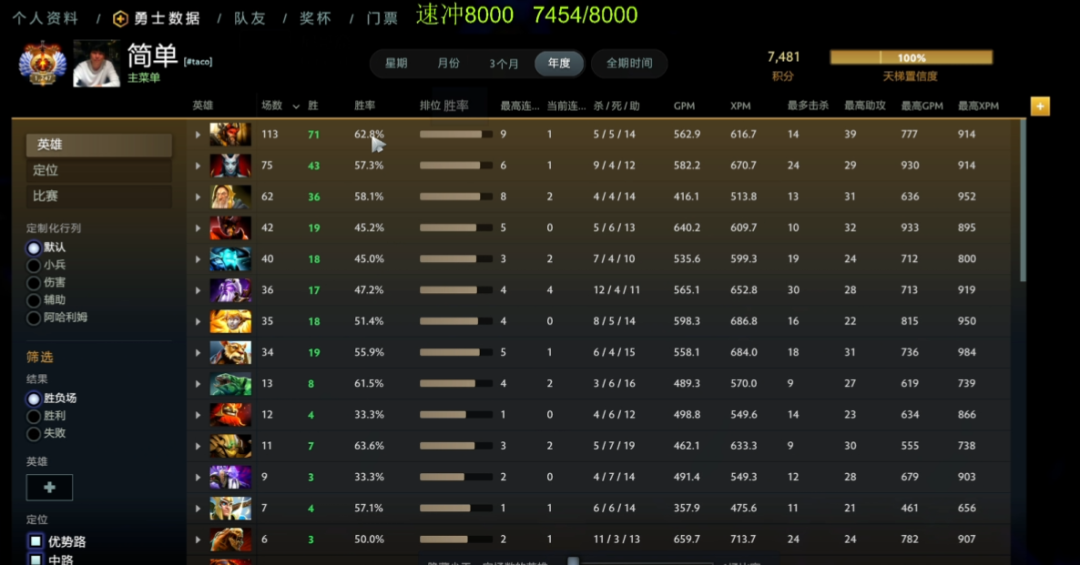Click the rank medal emblem icon
Viewport: 1080px width, 565px height.
coord(42,63)
